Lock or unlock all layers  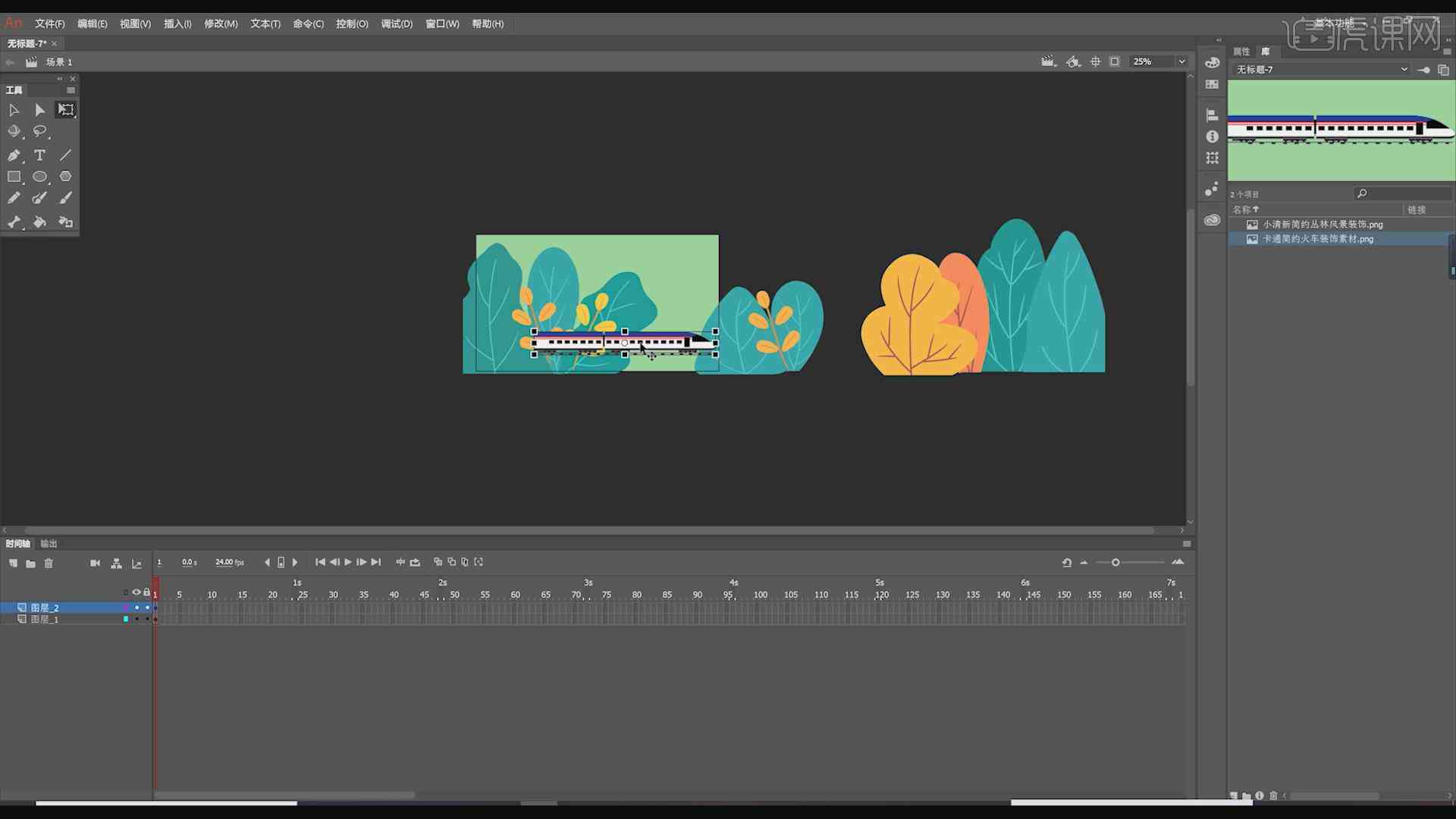(x=147, y=592)
